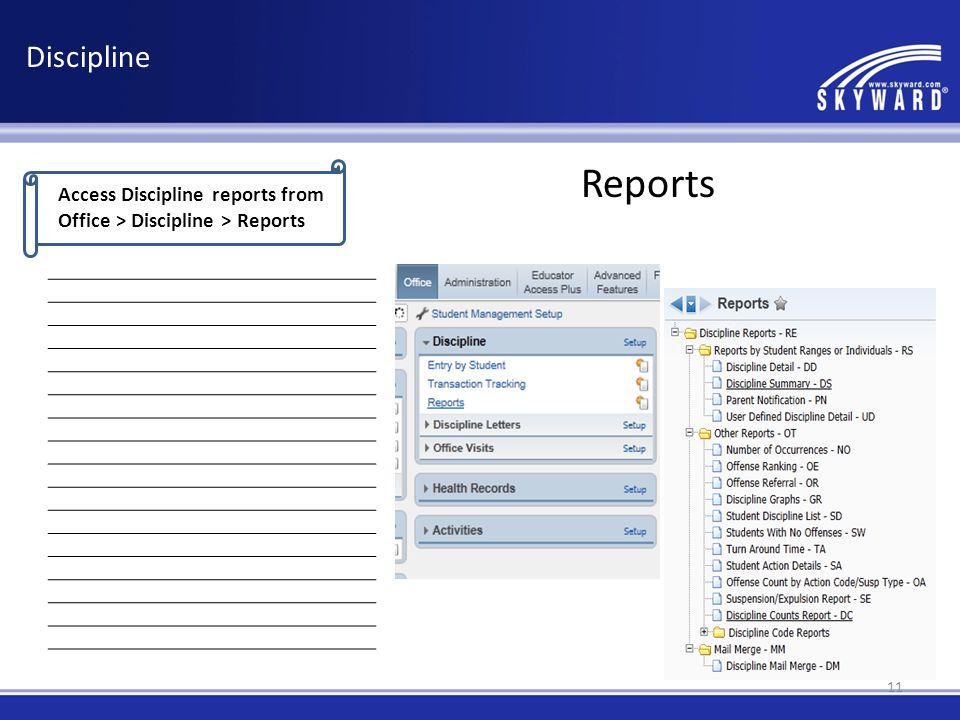Screen dimensions: 960x720
Task: Expand the Office Visits section
Action: point(427,448)
